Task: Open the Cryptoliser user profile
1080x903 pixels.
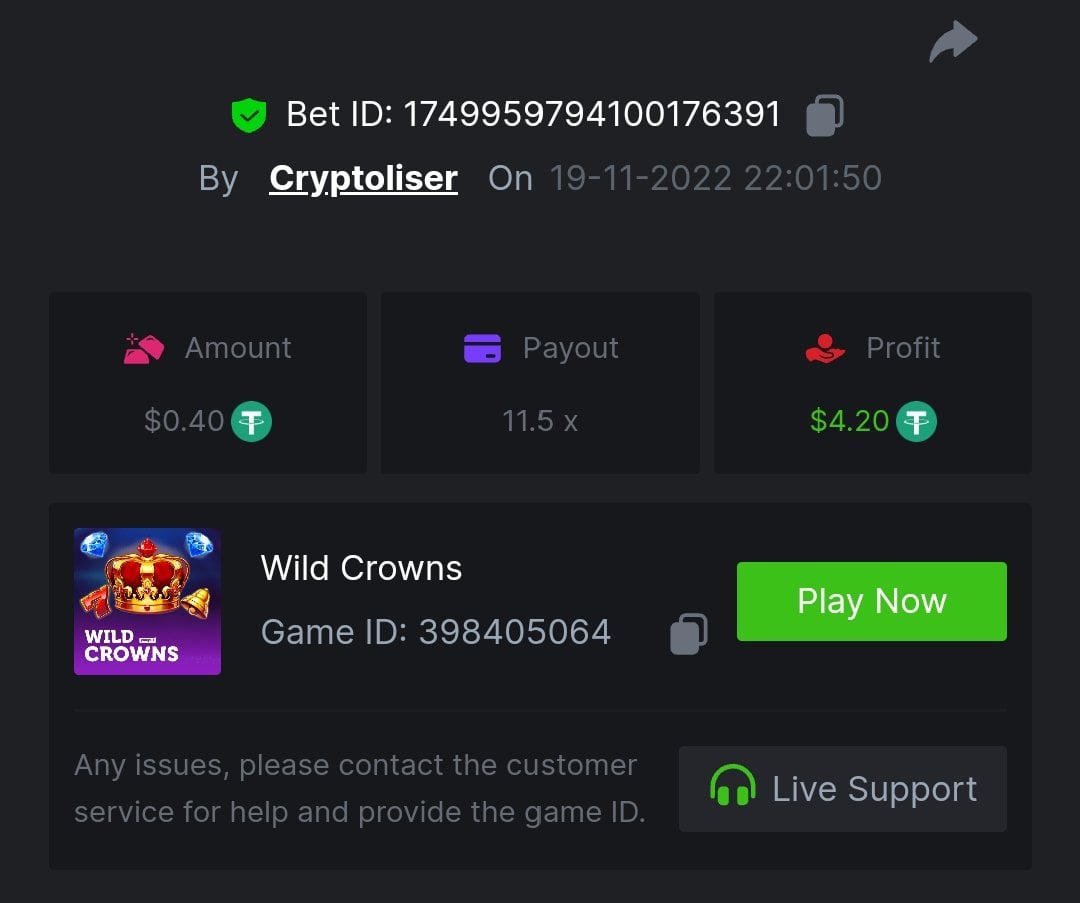Action: pyautogui.click(x=363, y=178)
